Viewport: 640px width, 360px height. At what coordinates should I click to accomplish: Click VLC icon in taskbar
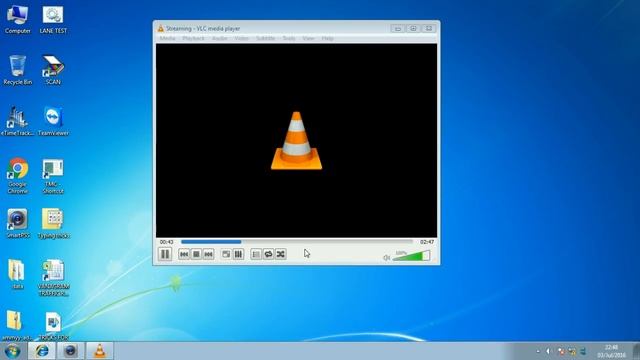tap(100, 351)
